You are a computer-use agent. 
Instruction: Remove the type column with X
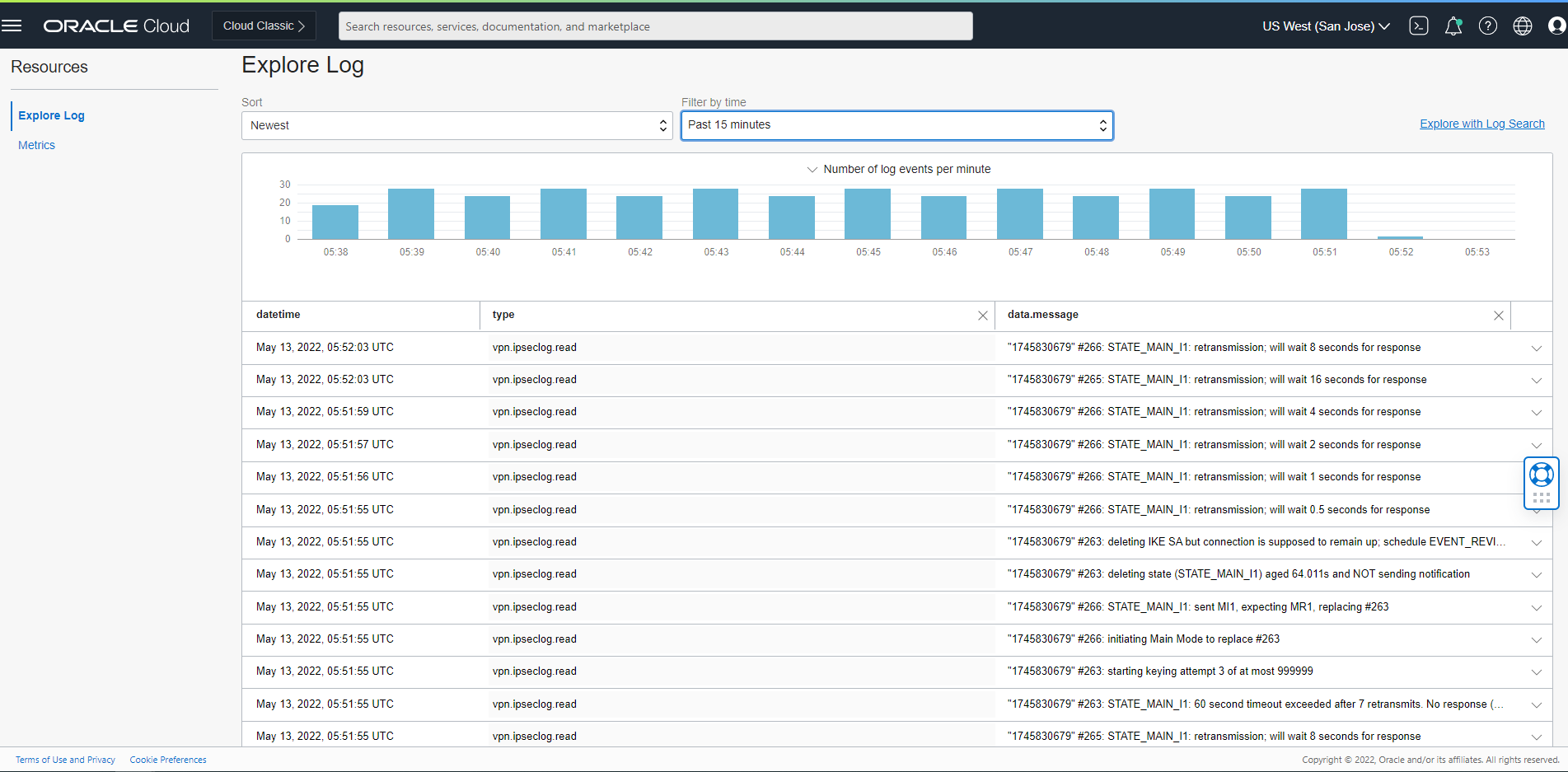click(982, 316)
